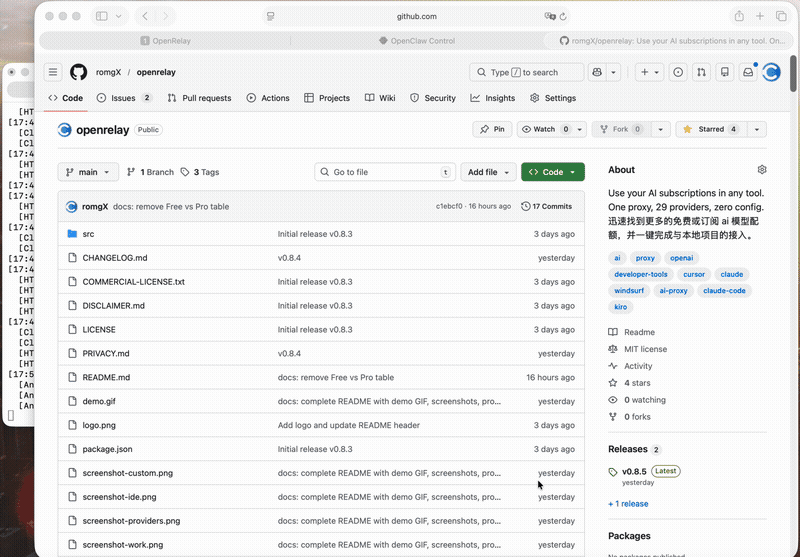Open the GitHub home logo
This screenshot has width=800, height=557.
79,72
